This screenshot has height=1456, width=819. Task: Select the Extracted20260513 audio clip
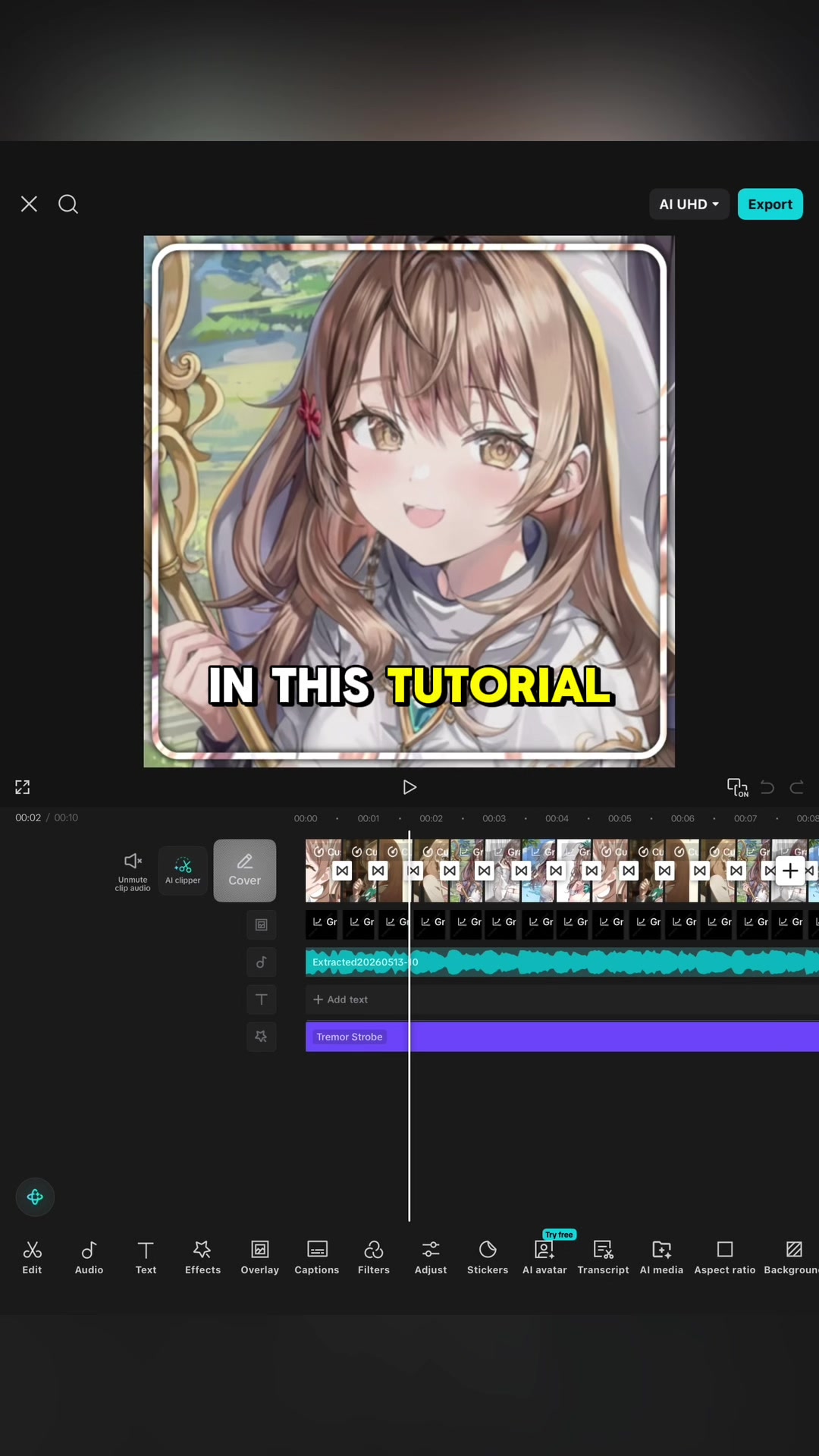point(562,962)
